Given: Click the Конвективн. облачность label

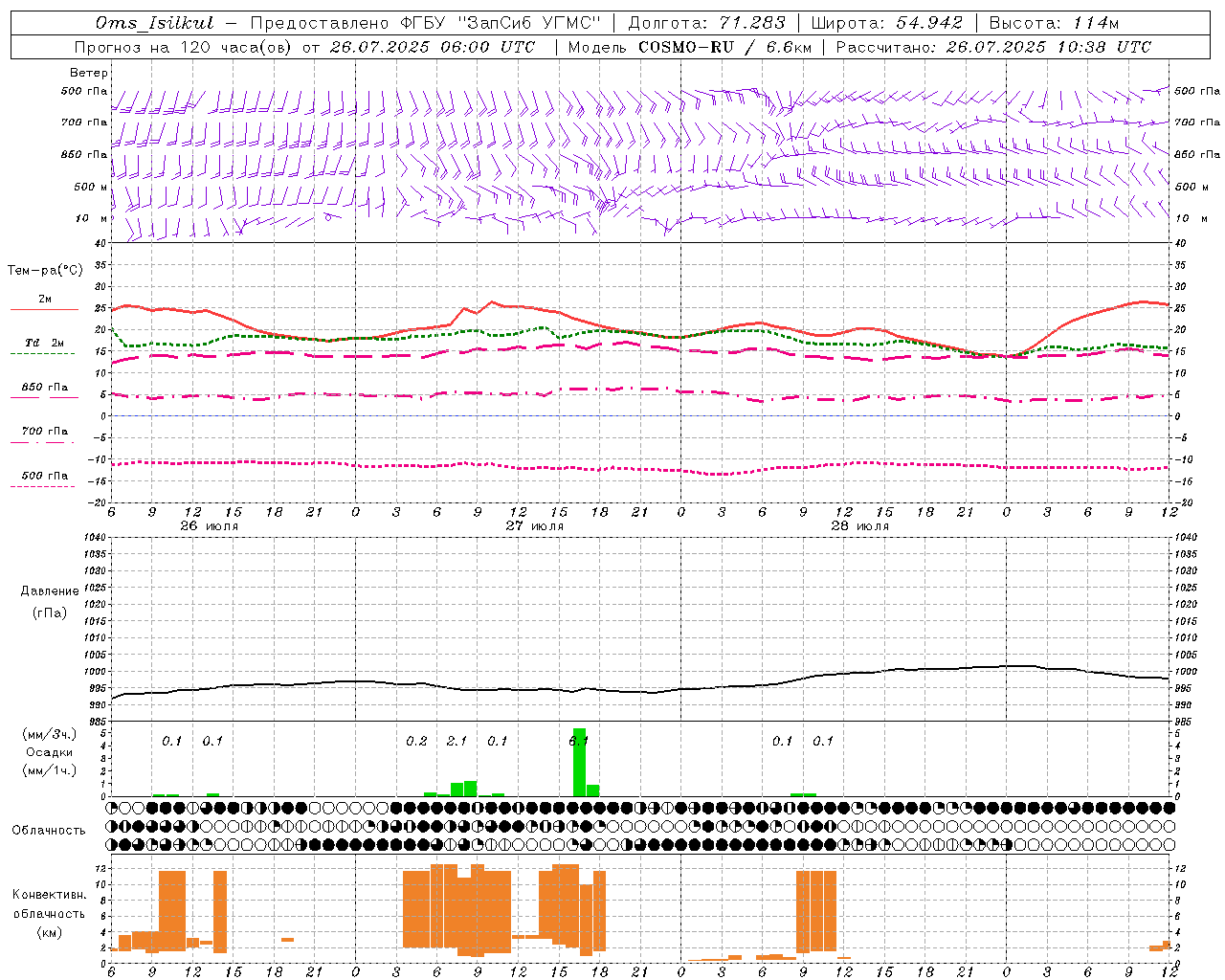Looking at the screenshot, I should point(49,904).
